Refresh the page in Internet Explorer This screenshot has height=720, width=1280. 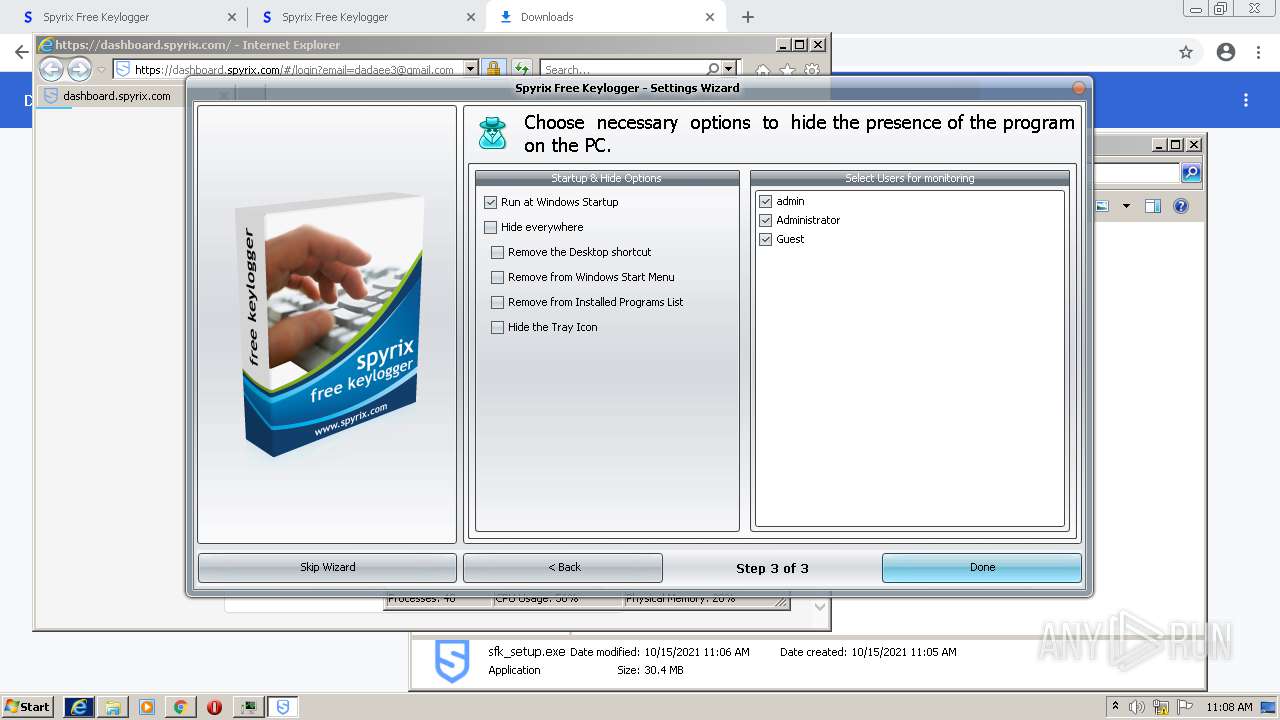[x=521, y=69]
